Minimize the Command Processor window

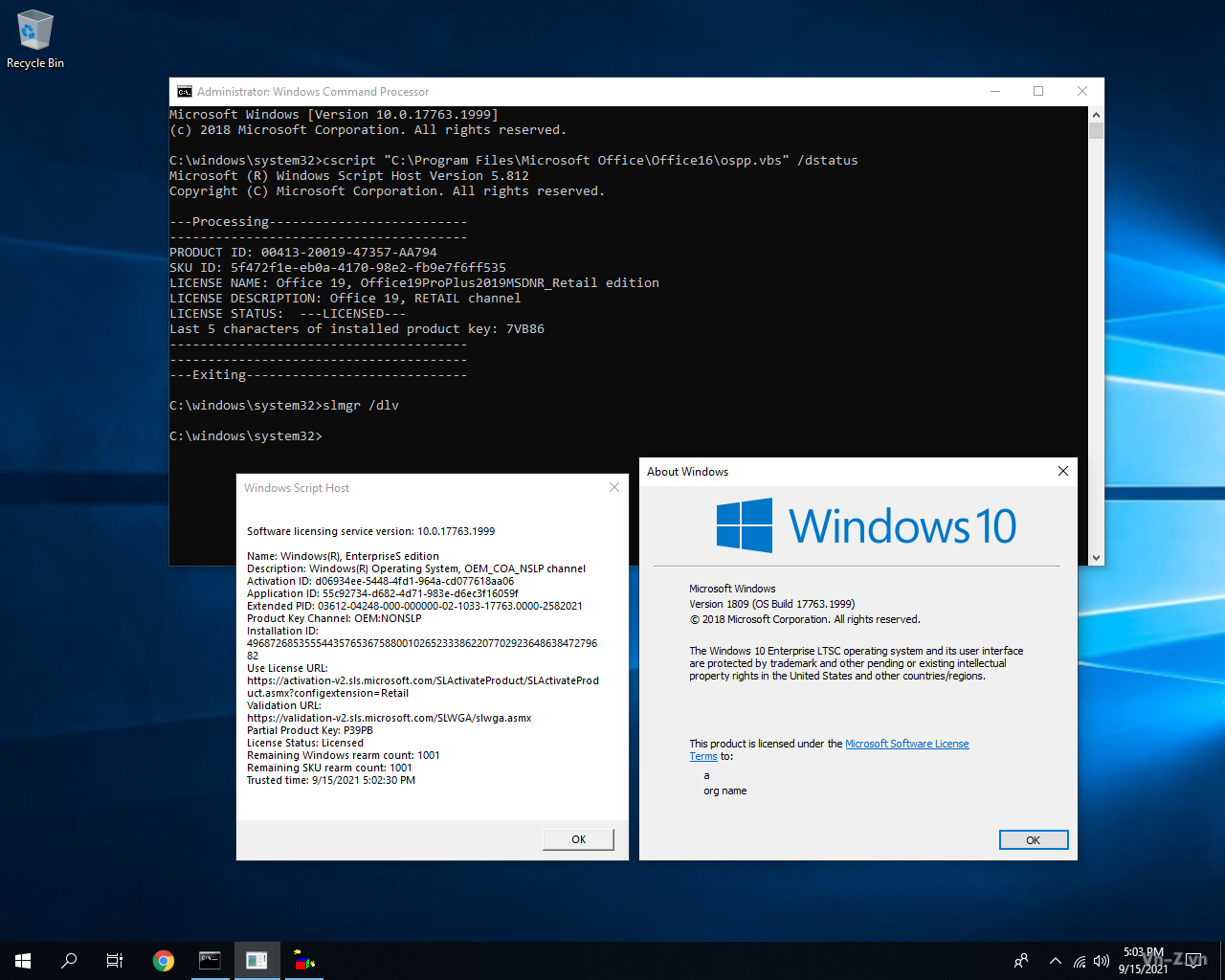click(x=995, y=91)
